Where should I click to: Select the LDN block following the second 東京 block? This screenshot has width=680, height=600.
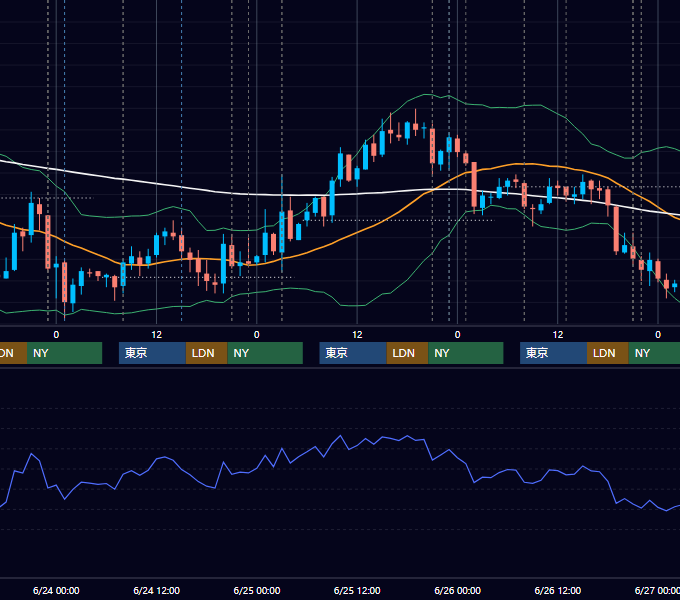point(407,353)
